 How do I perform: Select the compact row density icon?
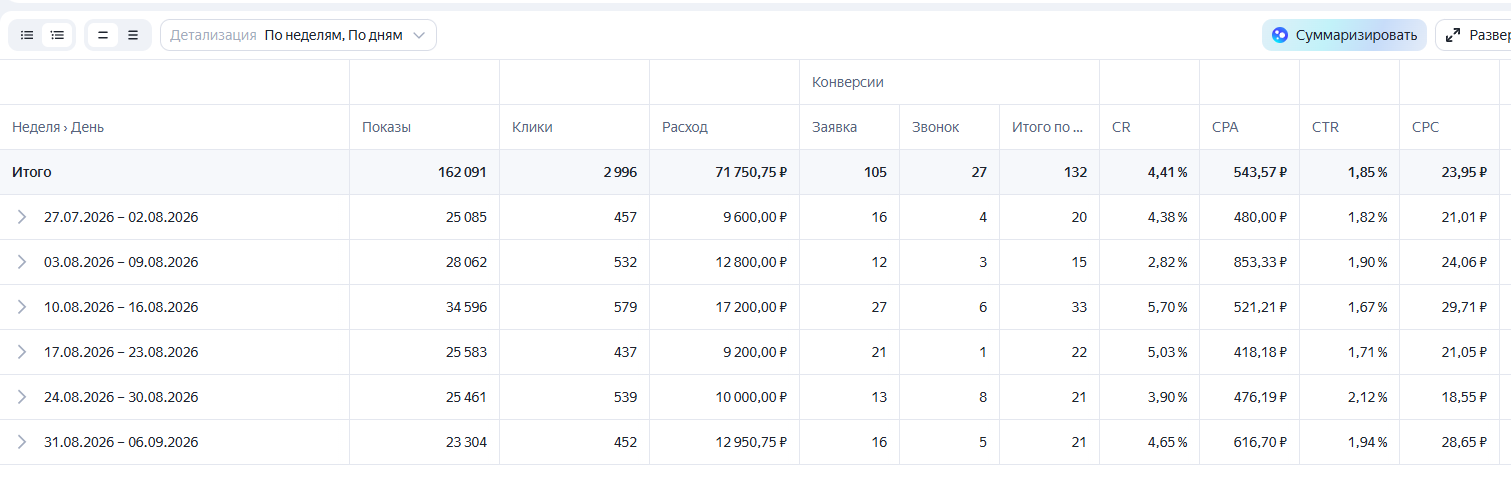pyautogui.click(x=133, y=35)
